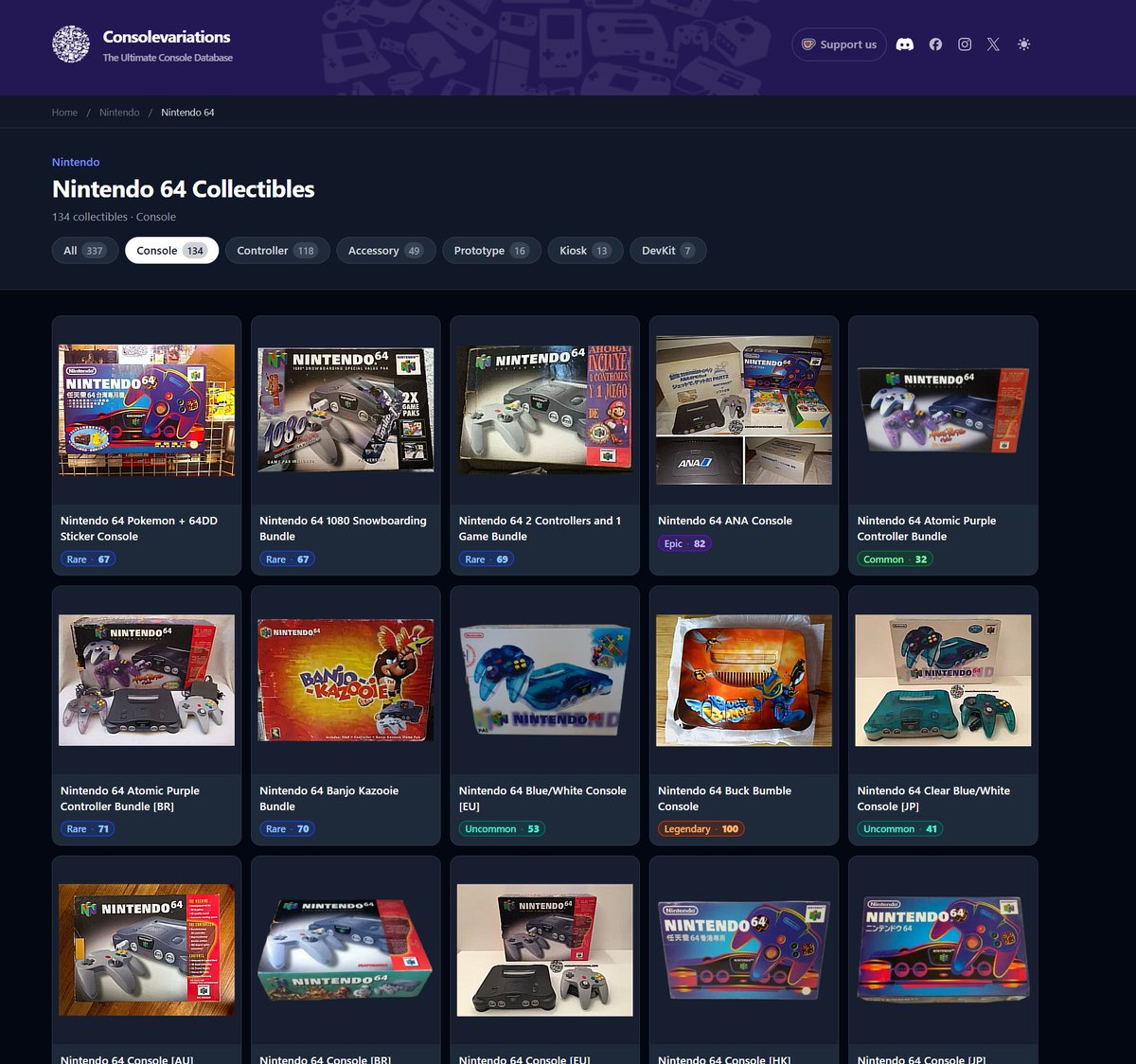
Task: Open the Nintendo 64 Console [EU] image
Action: [544, 949]
